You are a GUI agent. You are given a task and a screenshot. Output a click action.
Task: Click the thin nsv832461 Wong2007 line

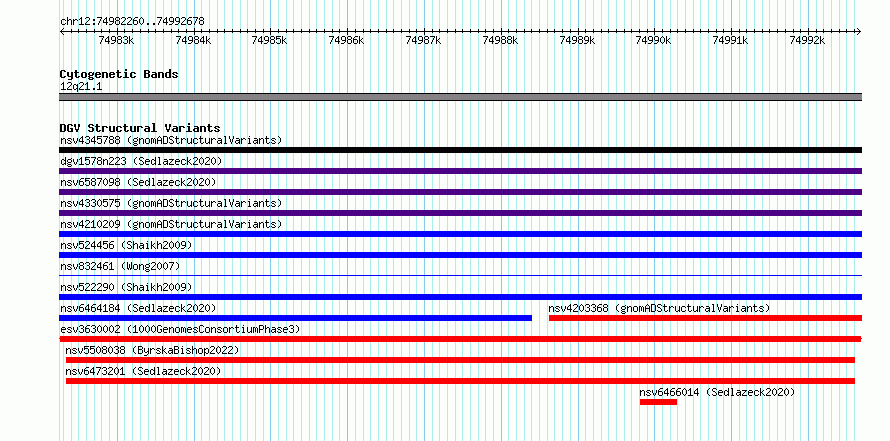tap(460, 276)
